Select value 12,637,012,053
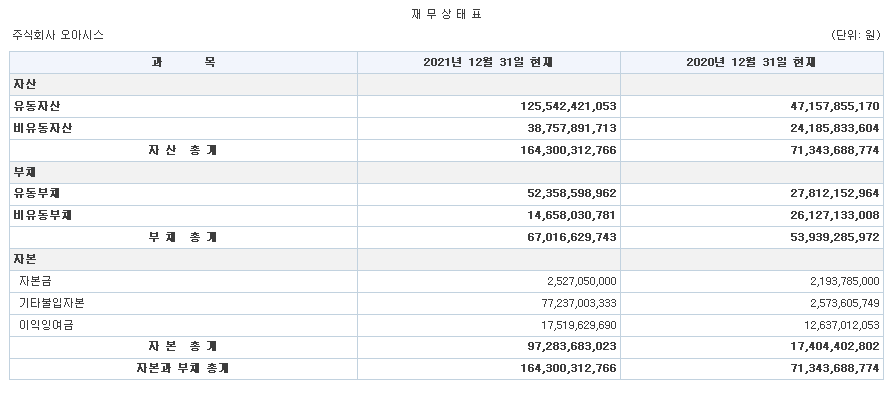The height and width of the screenshot is (402, 892). [841, 326]
